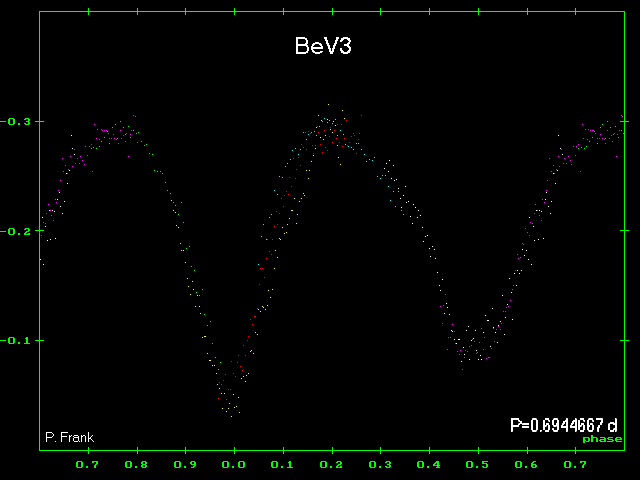Screen dimensions: 640x480
Task: Click the 0.0 phase tick label
Action: click(x=234, y=465)
